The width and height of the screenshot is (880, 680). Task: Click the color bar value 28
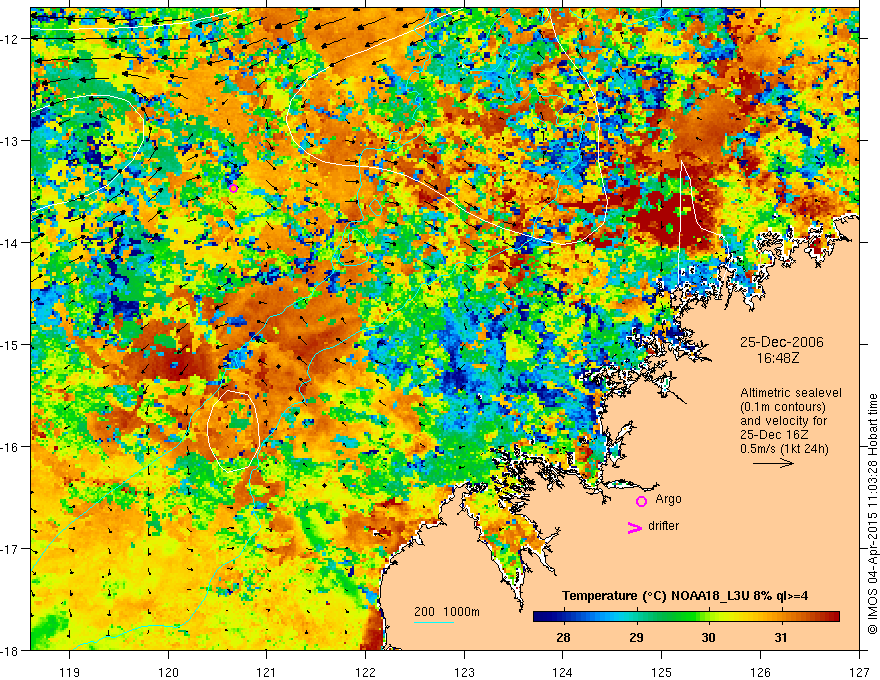tap(563, 637)
